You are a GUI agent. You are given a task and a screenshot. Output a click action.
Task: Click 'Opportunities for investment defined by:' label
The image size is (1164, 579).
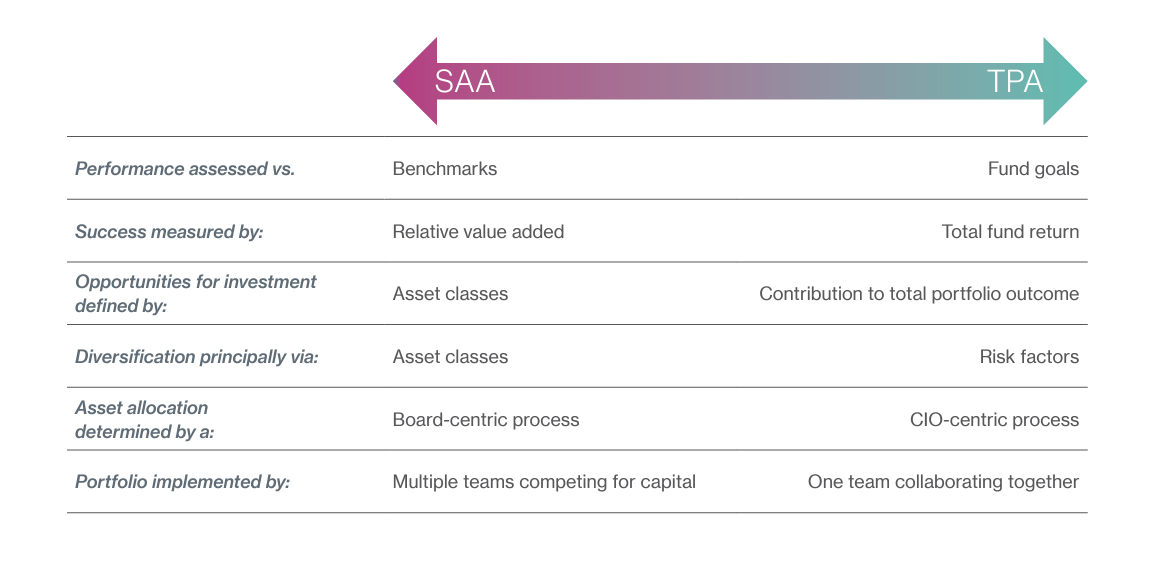click(196, 294)
